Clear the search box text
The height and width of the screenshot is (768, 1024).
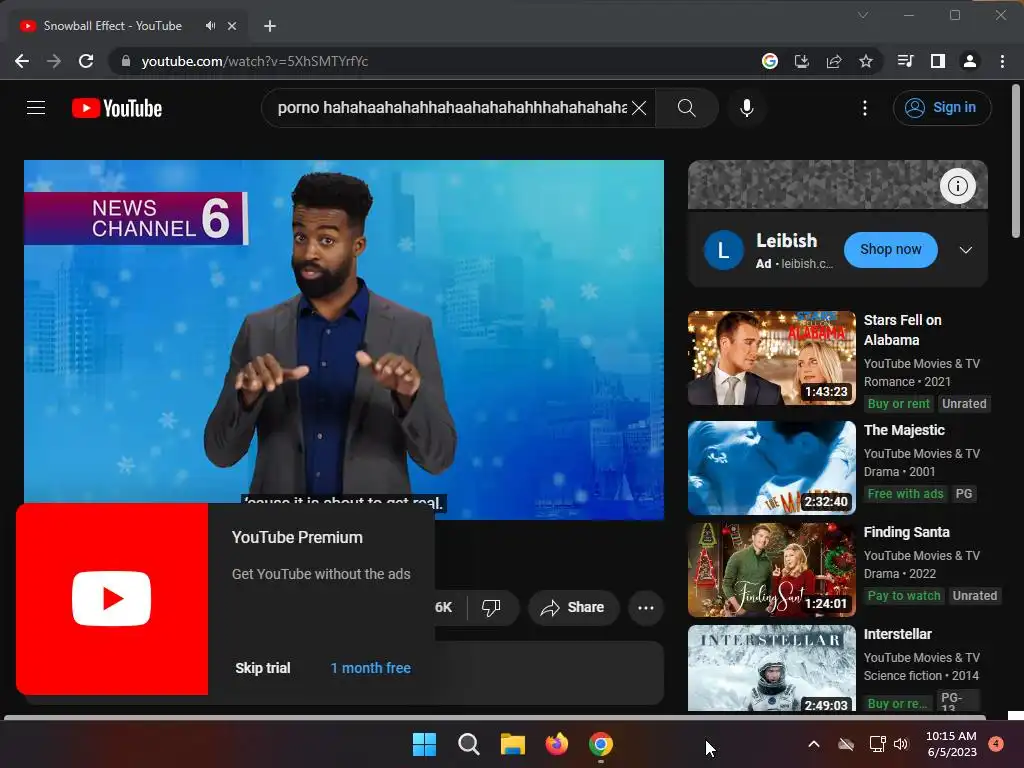pyautogui.click(x=639, y=108)
